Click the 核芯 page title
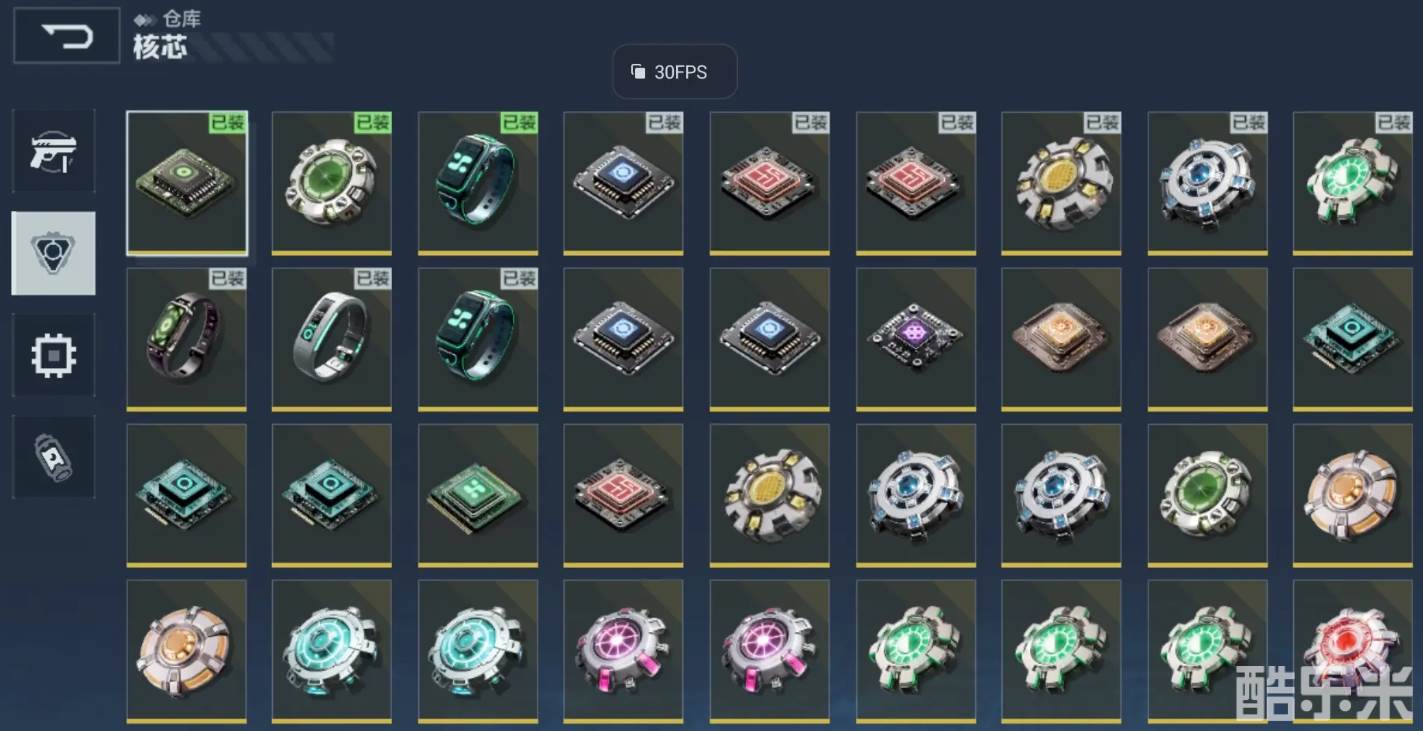The height and width of the screenshot is (731, 1423). click(160, 46)
